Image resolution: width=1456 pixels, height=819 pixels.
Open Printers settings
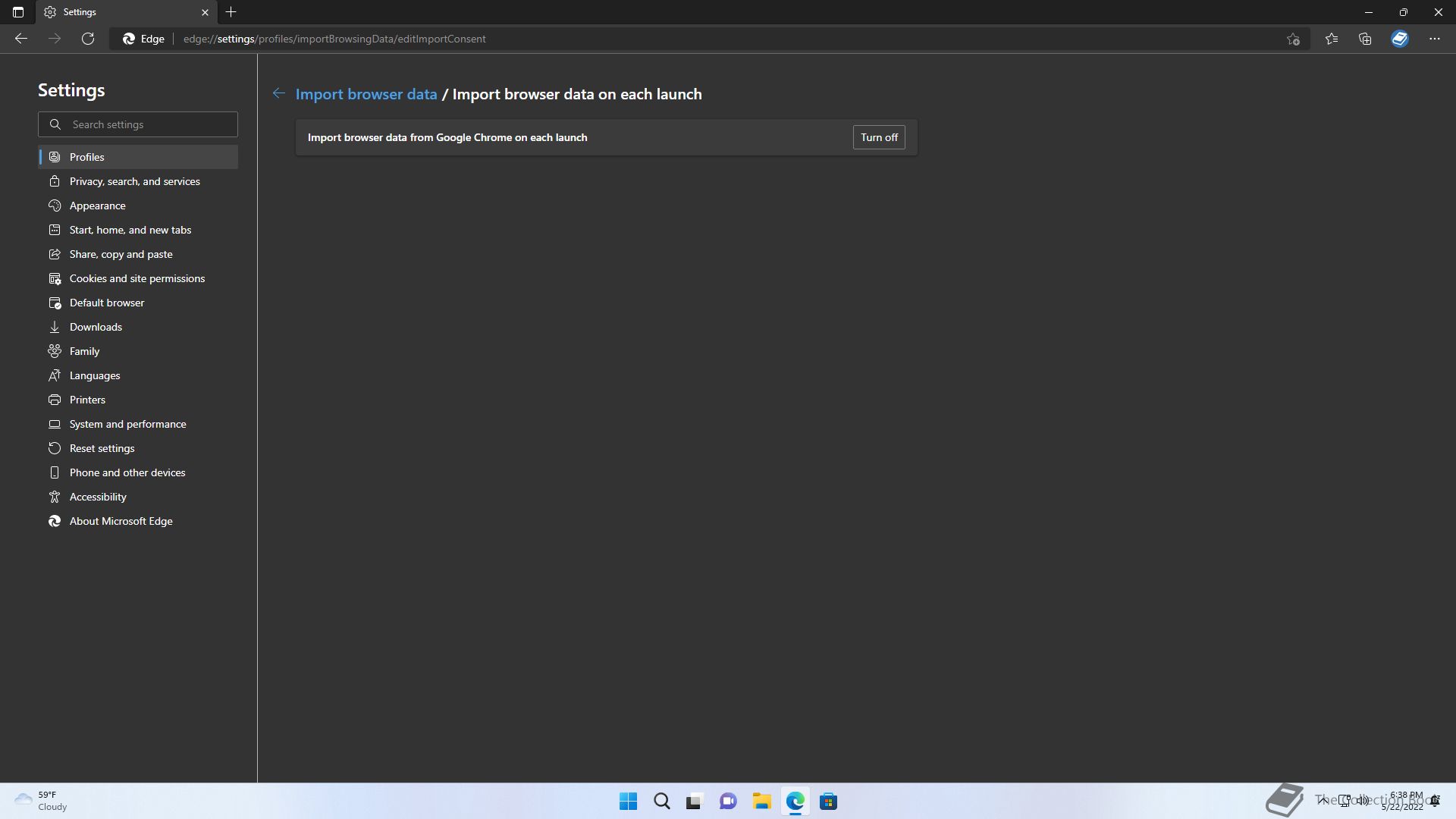[138, 400]
